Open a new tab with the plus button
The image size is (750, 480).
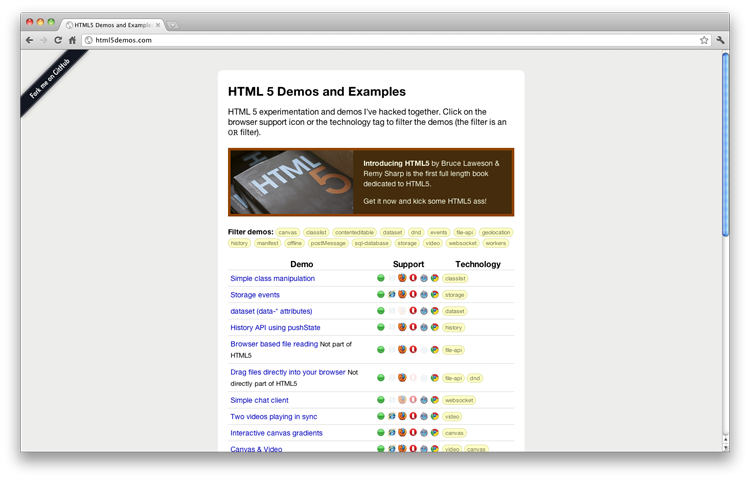173,25
